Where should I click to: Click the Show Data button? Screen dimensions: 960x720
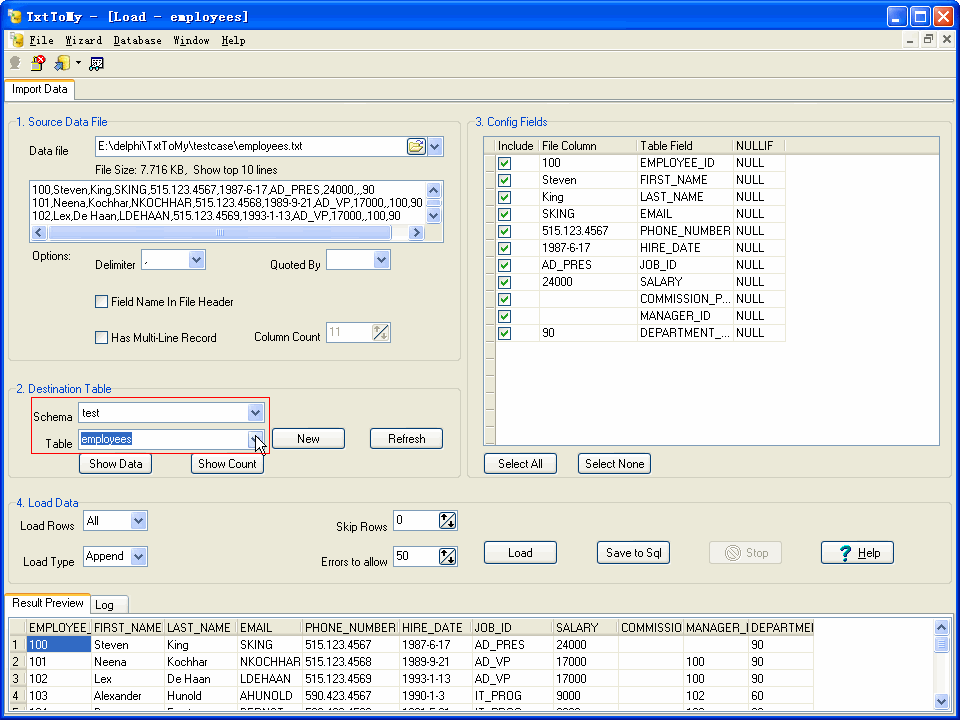coord(116,463)
